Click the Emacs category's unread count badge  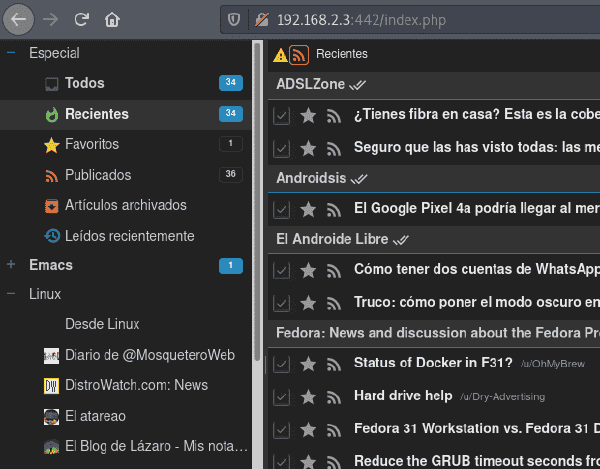coord(231,266)
